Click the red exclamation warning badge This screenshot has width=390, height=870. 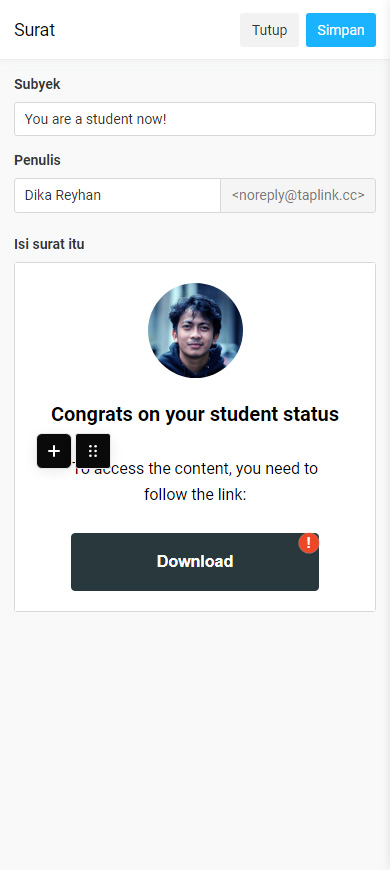click(308, 543)
